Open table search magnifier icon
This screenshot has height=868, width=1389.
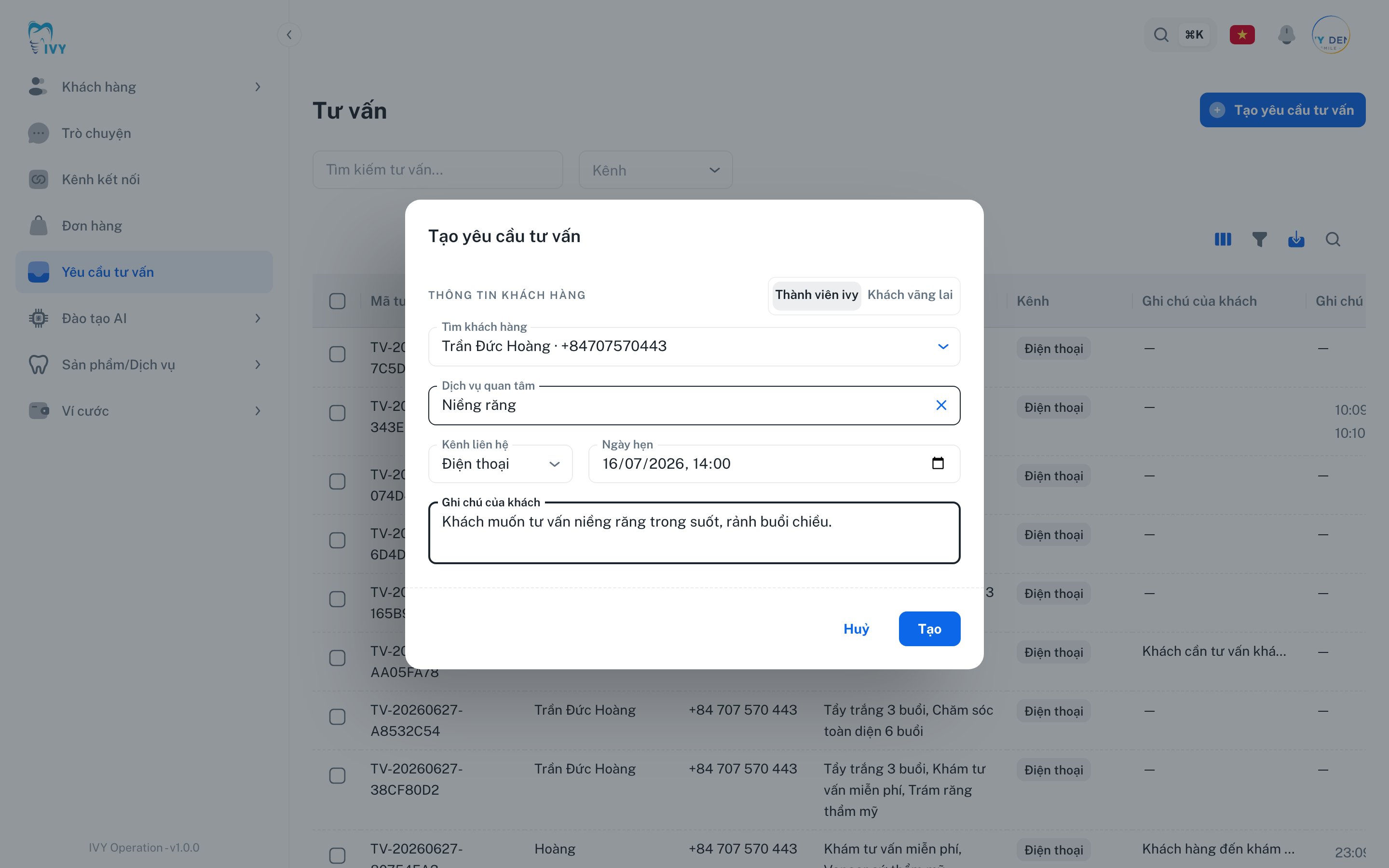coord(1333,239)
